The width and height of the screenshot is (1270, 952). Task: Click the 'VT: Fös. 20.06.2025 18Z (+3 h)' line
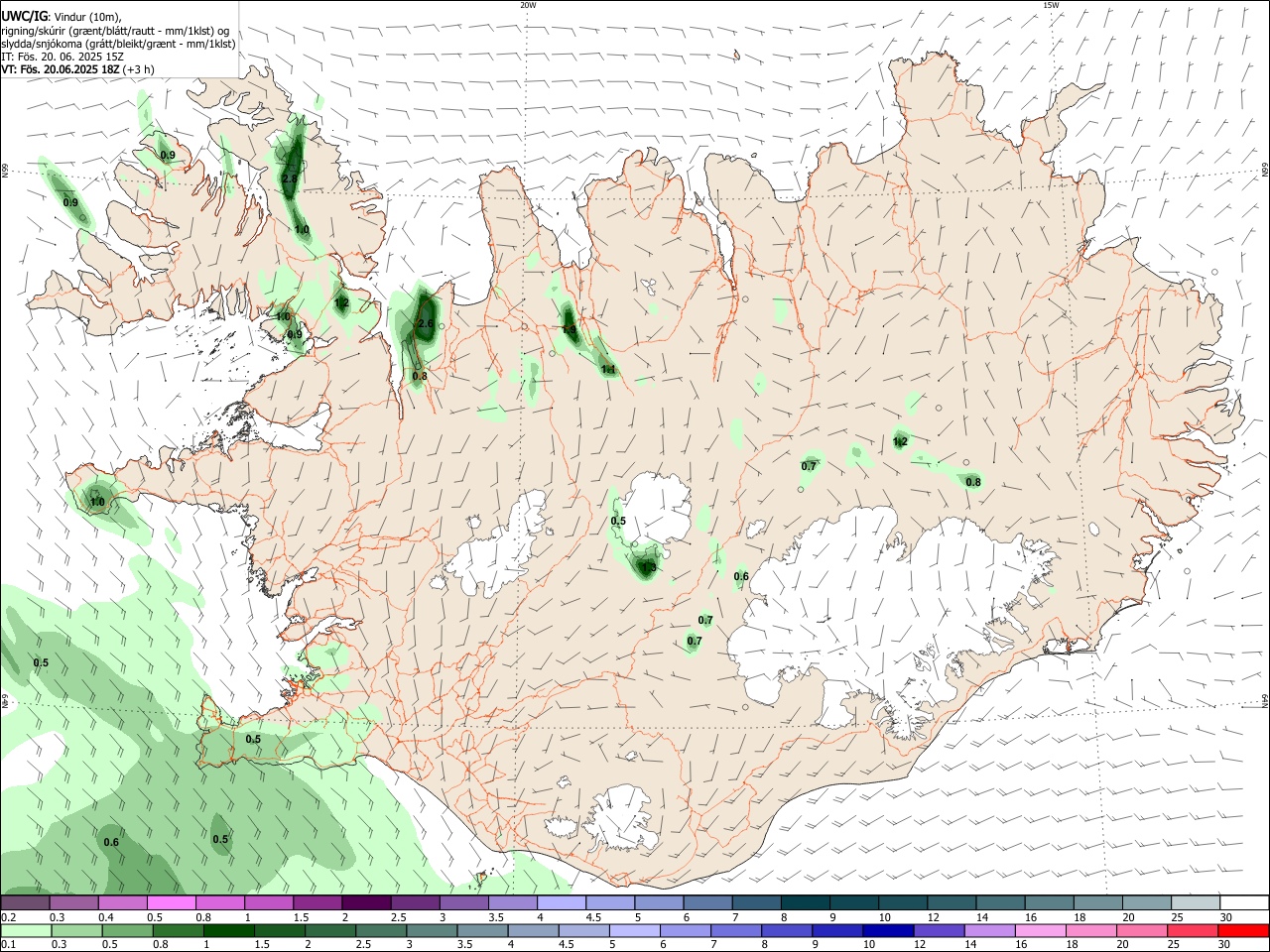coord(77,69)
